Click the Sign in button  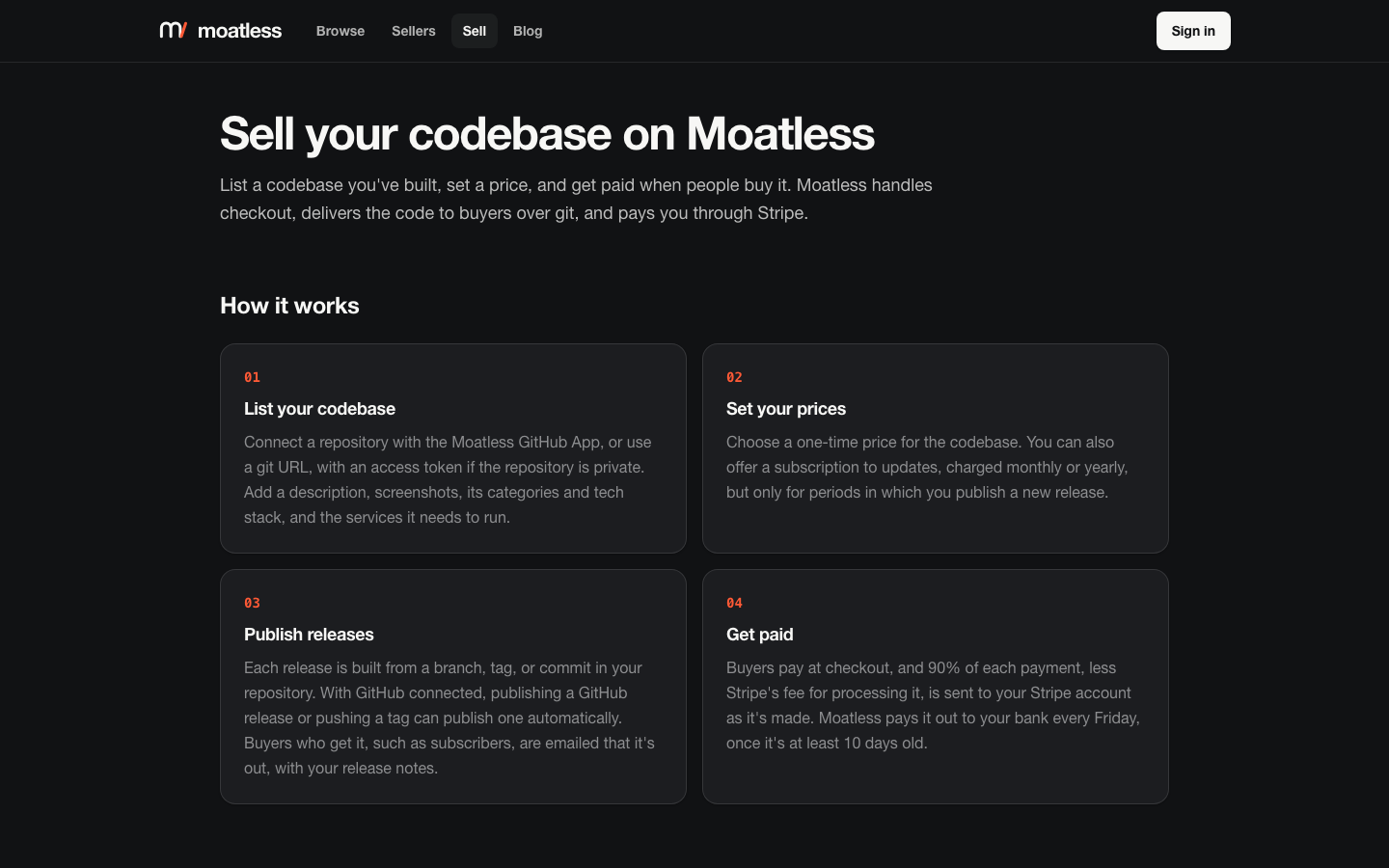(1193, 31)
